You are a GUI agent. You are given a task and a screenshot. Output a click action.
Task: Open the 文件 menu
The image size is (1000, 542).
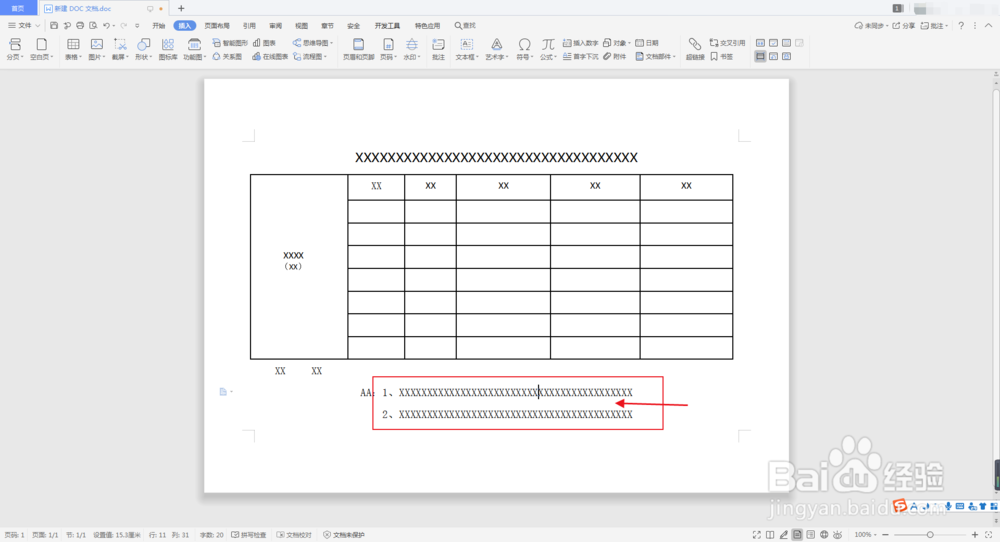click(24, 26)
